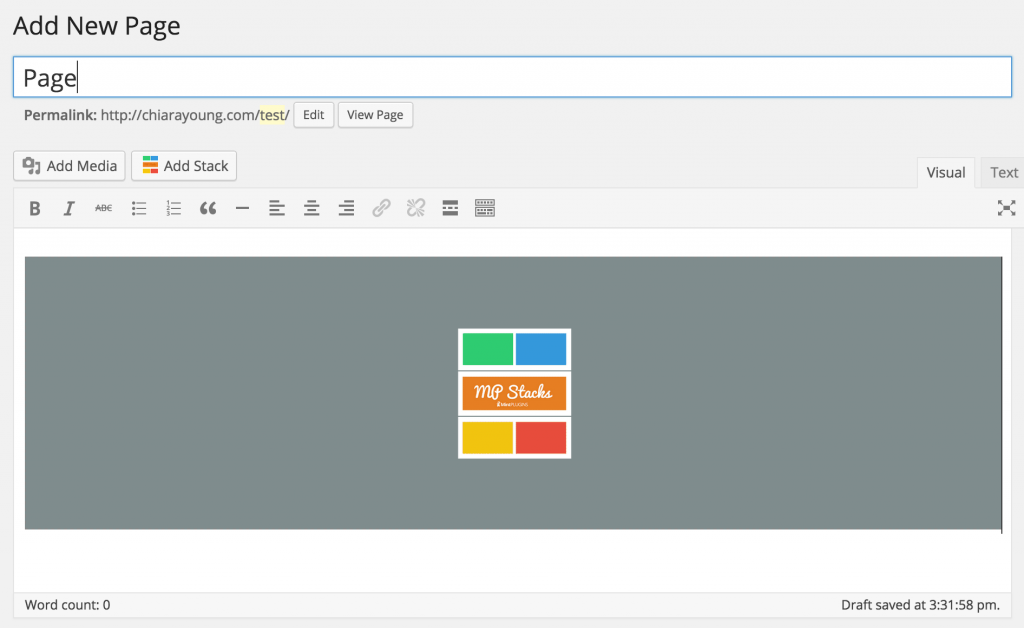Click the 'Draft saved at 3:31:58 pm.' text
This screenshot has width=1024, height=628.
(x=920, y=605)
